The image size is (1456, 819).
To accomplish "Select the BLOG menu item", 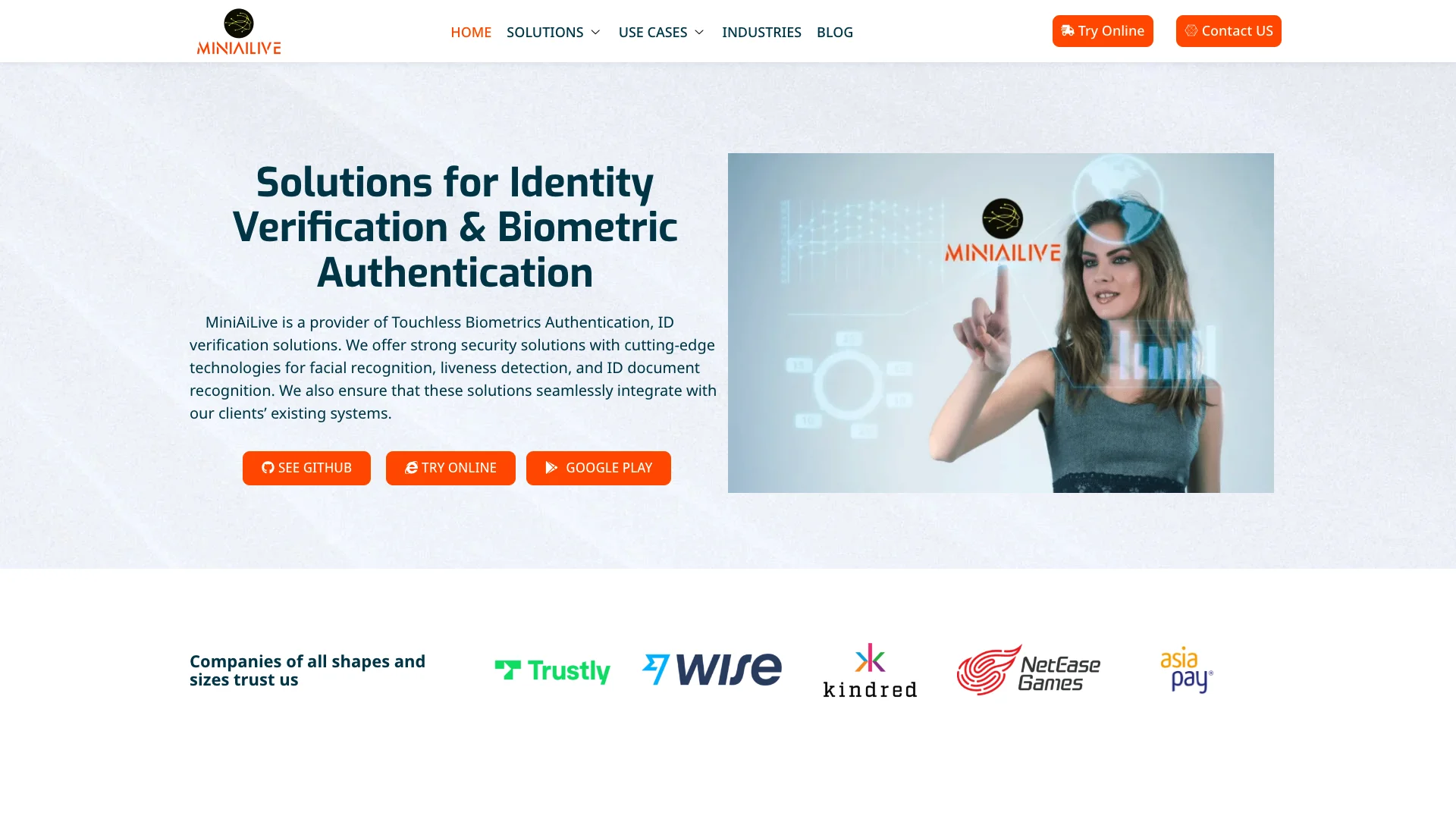I will point(834,32).
